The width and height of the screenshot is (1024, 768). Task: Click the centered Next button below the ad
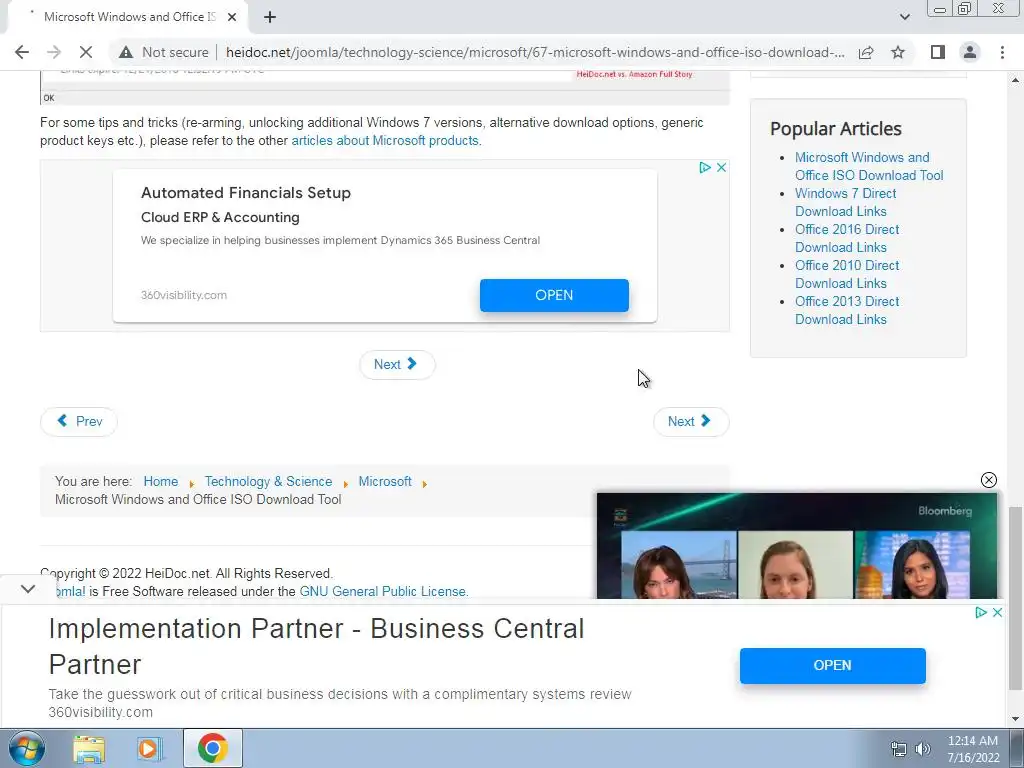point(397,364)
